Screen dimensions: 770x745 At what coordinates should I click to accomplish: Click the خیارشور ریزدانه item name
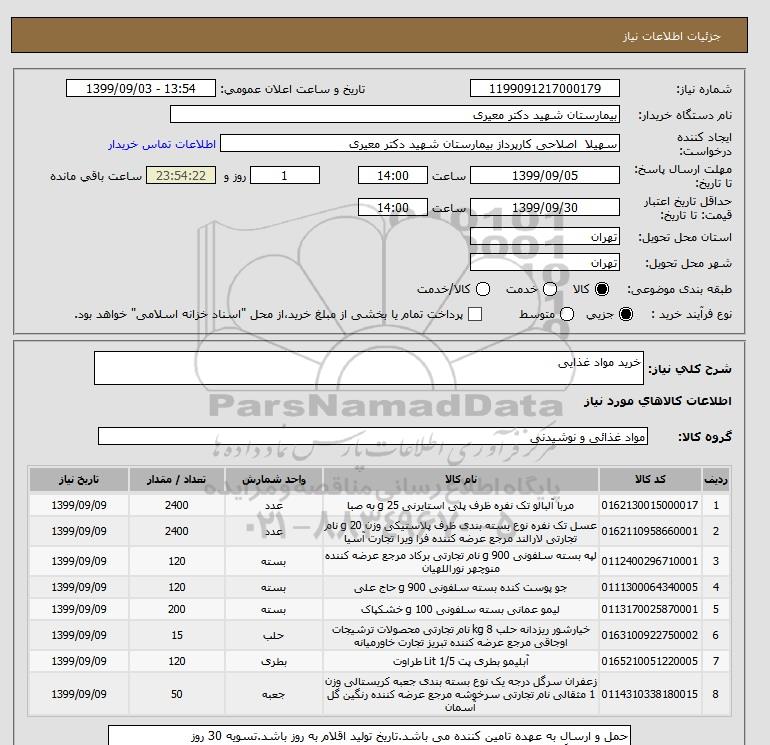coord(461,636)
